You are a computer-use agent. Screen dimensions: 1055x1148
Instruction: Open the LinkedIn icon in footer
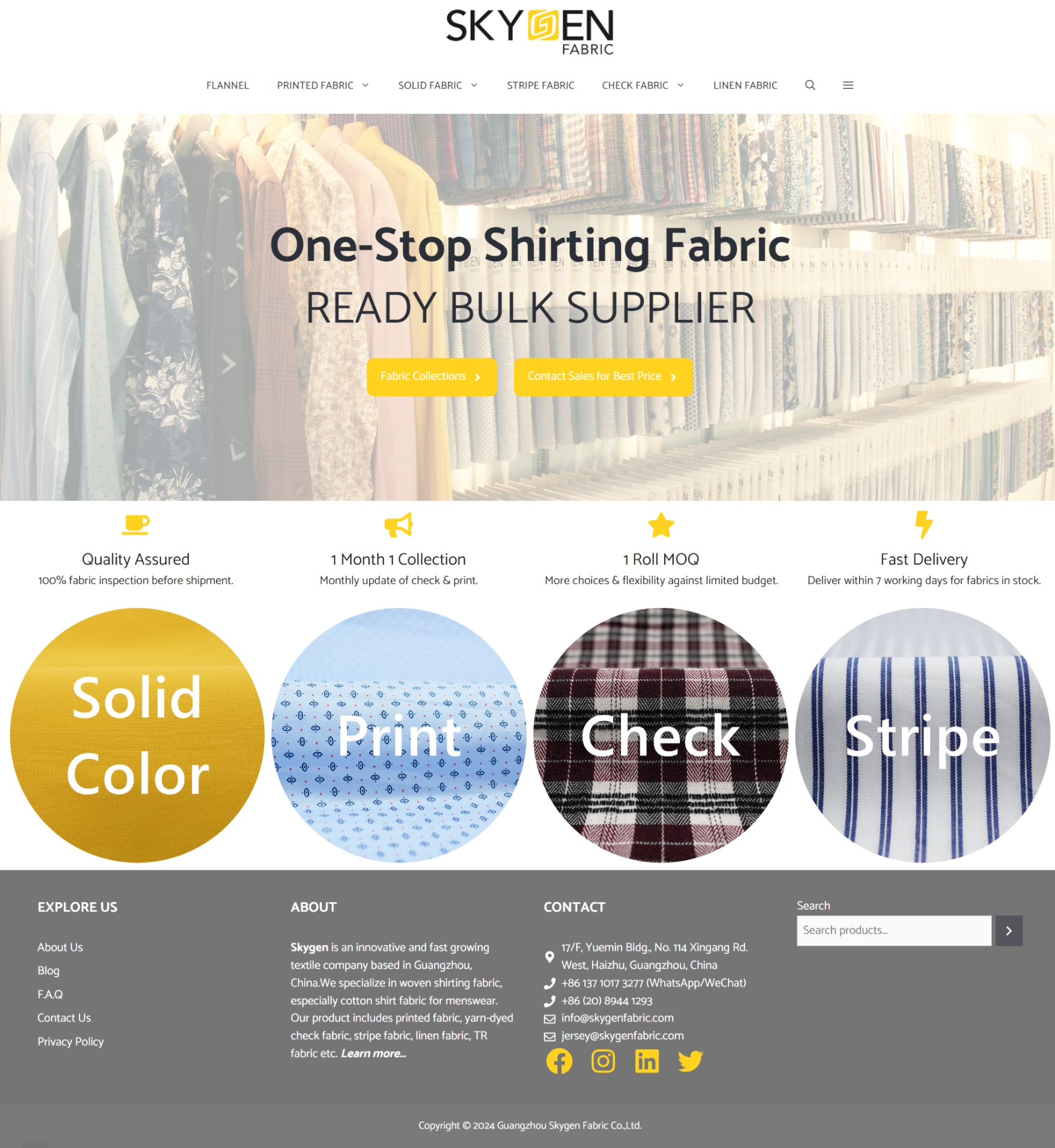647,1061
